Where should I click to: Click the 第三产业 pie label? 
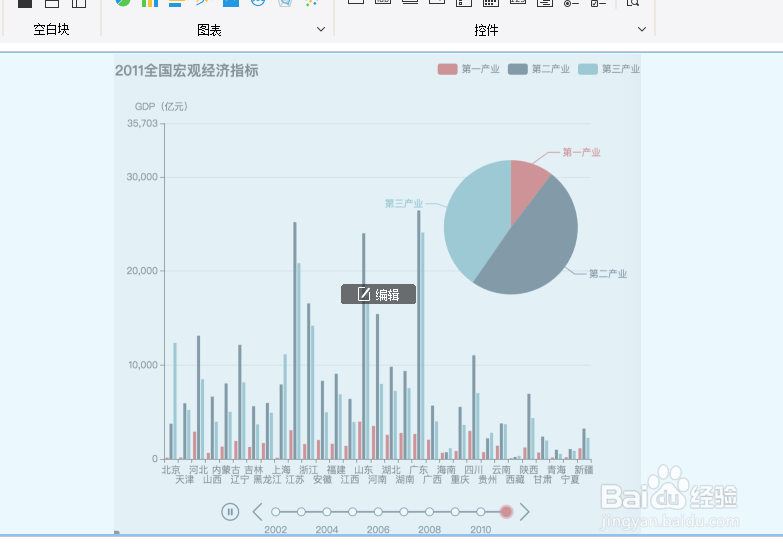(403, 203)
